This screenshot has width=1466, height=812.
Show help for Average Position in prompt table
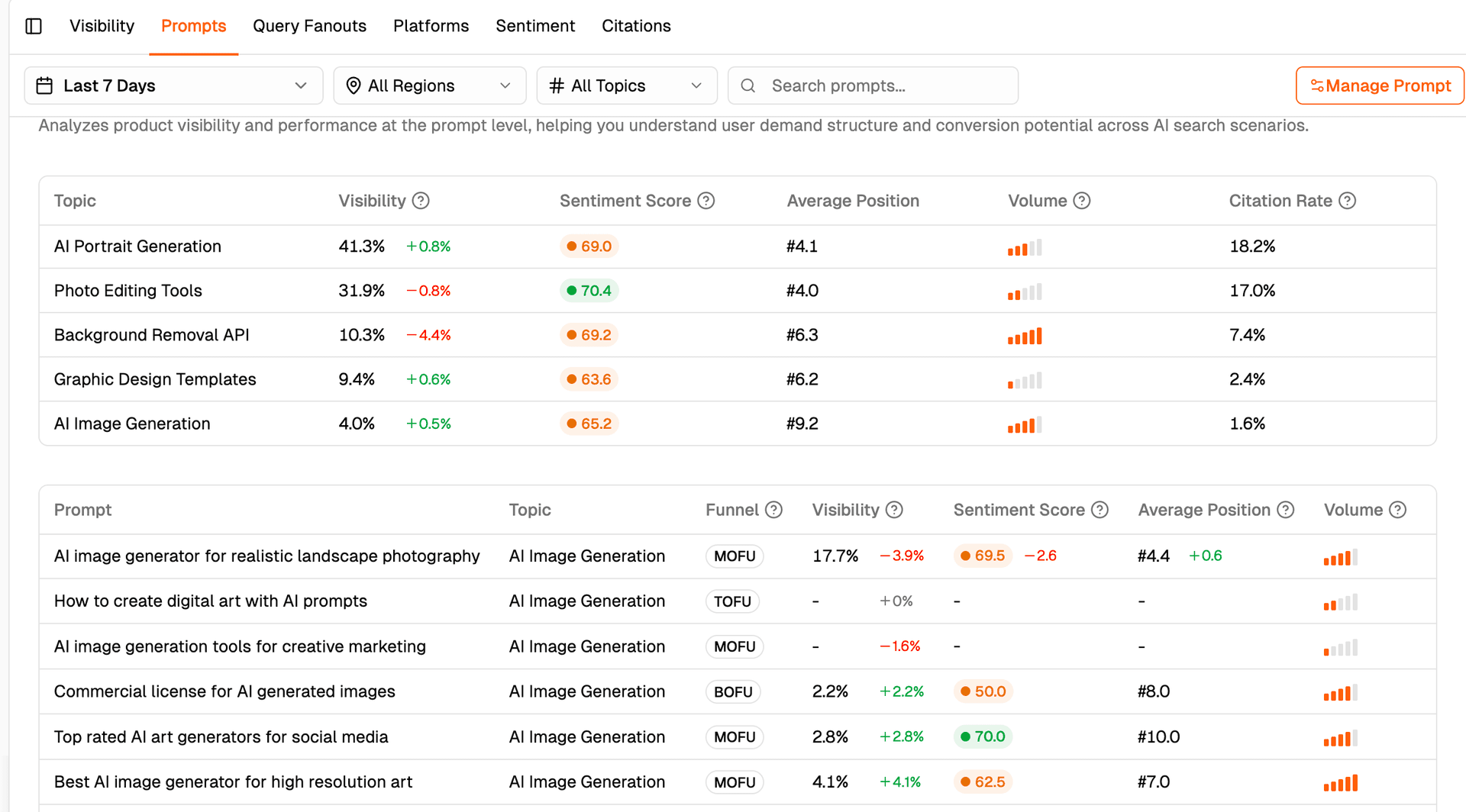tap(1286, 510)
